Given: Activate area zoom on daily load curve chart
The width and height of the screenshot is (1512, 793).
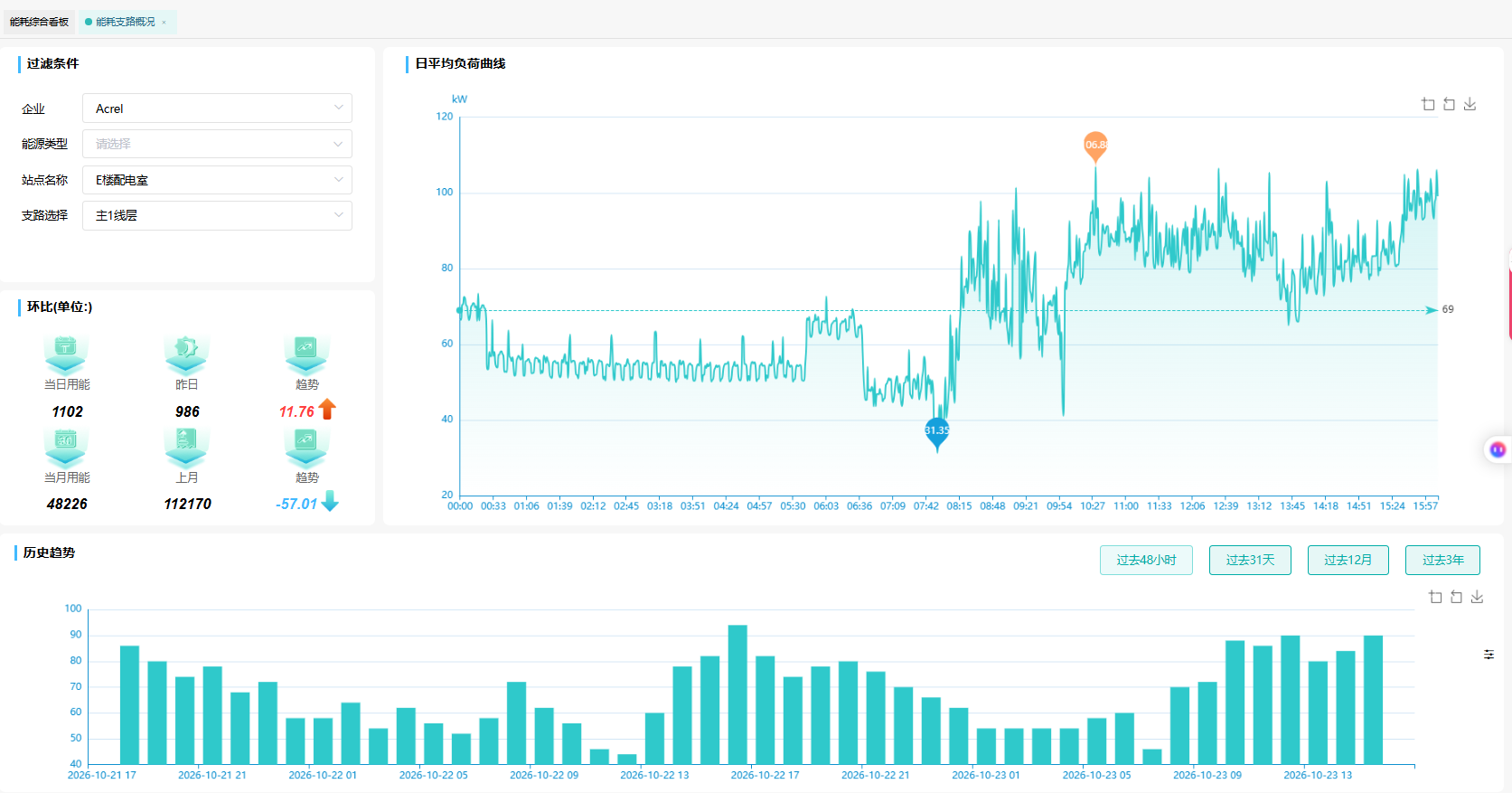Looking at the screenshot, I should 1428,104.
